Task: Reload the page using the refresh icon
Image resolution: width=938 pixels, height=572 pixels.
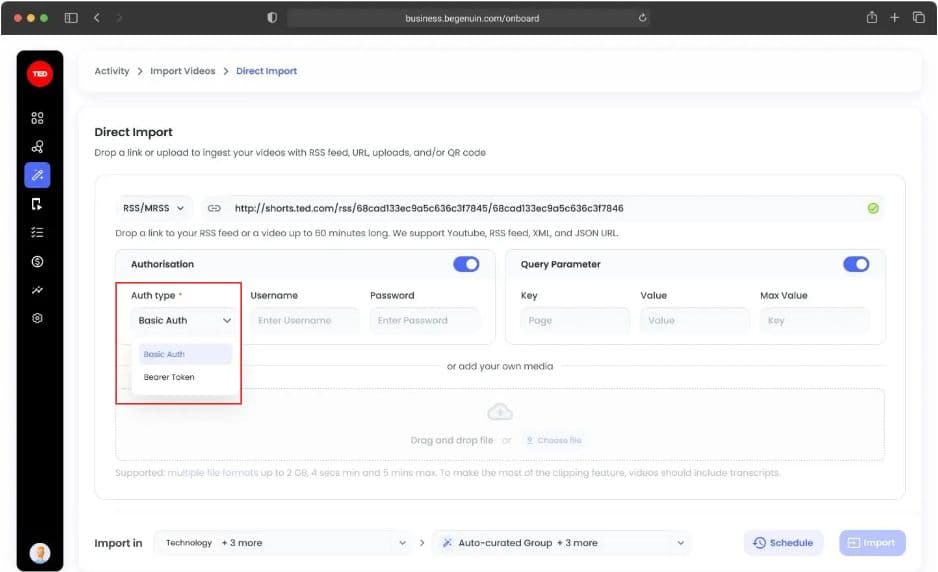Action: click(642, 18)
